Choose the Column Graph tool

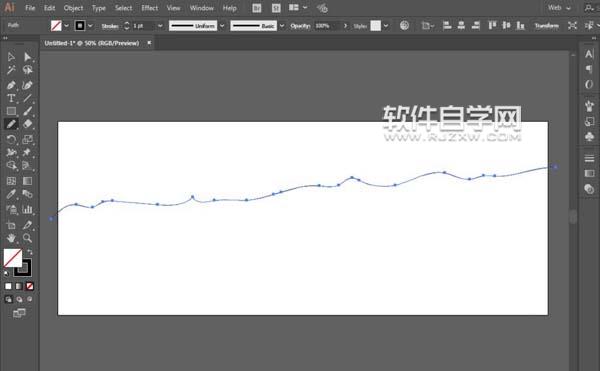pos(27,209)
